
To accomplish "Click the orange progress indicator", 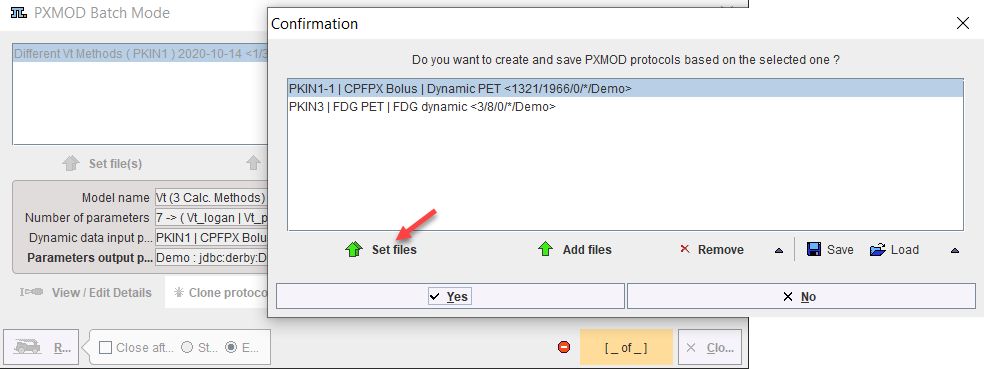I will click(626, 347).
